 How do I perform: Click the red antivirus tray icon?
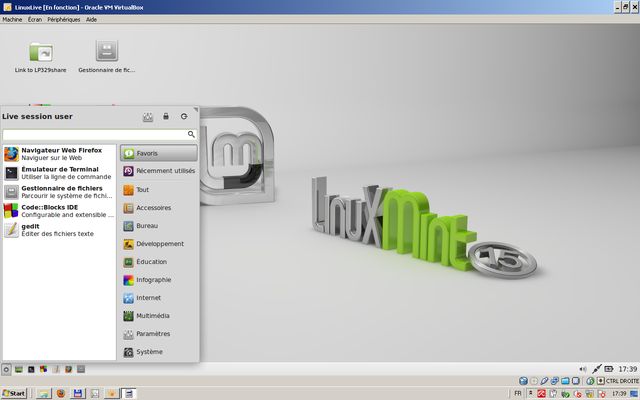point(542,394)
